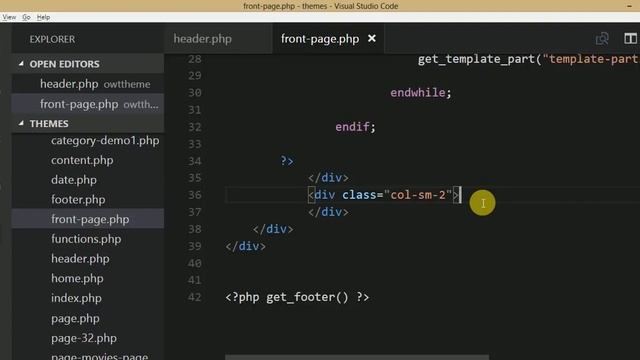This screenshot has height=360, width=640.
Task: Click the endif; statement on line 32
Action: [356, 127]
